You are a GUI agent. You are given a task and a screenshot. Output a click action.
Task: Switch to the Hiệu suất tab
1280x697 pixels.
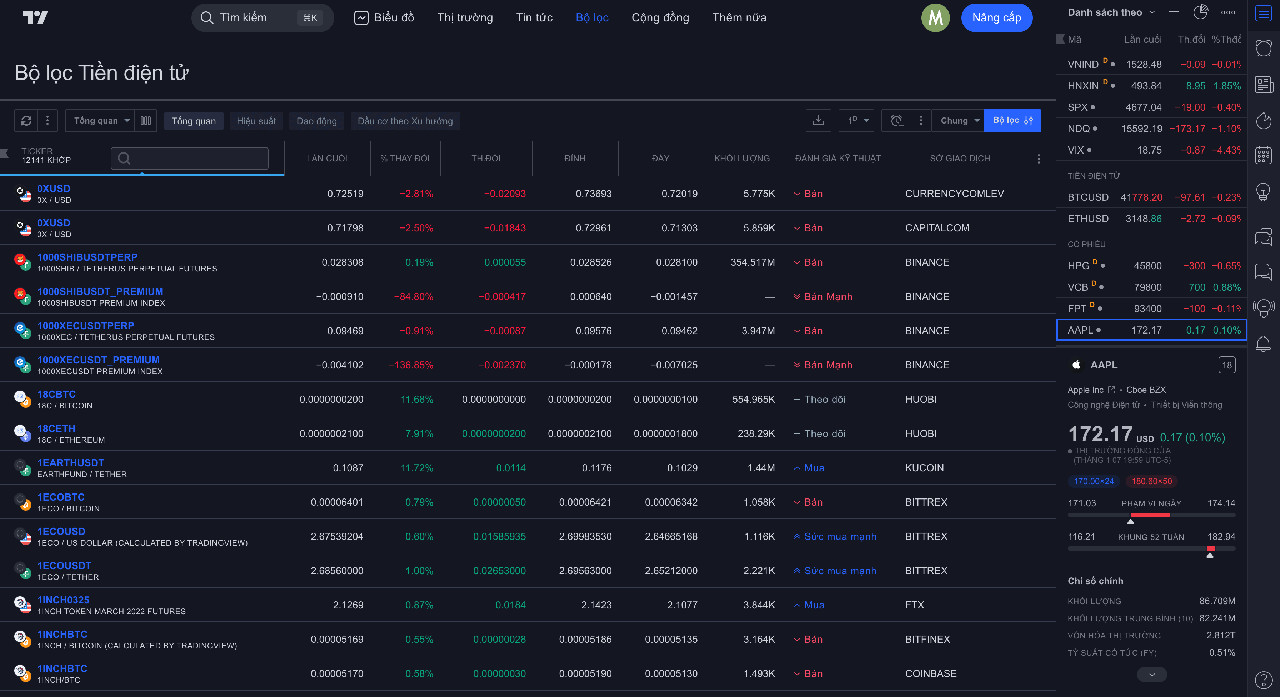coord(256,120)
